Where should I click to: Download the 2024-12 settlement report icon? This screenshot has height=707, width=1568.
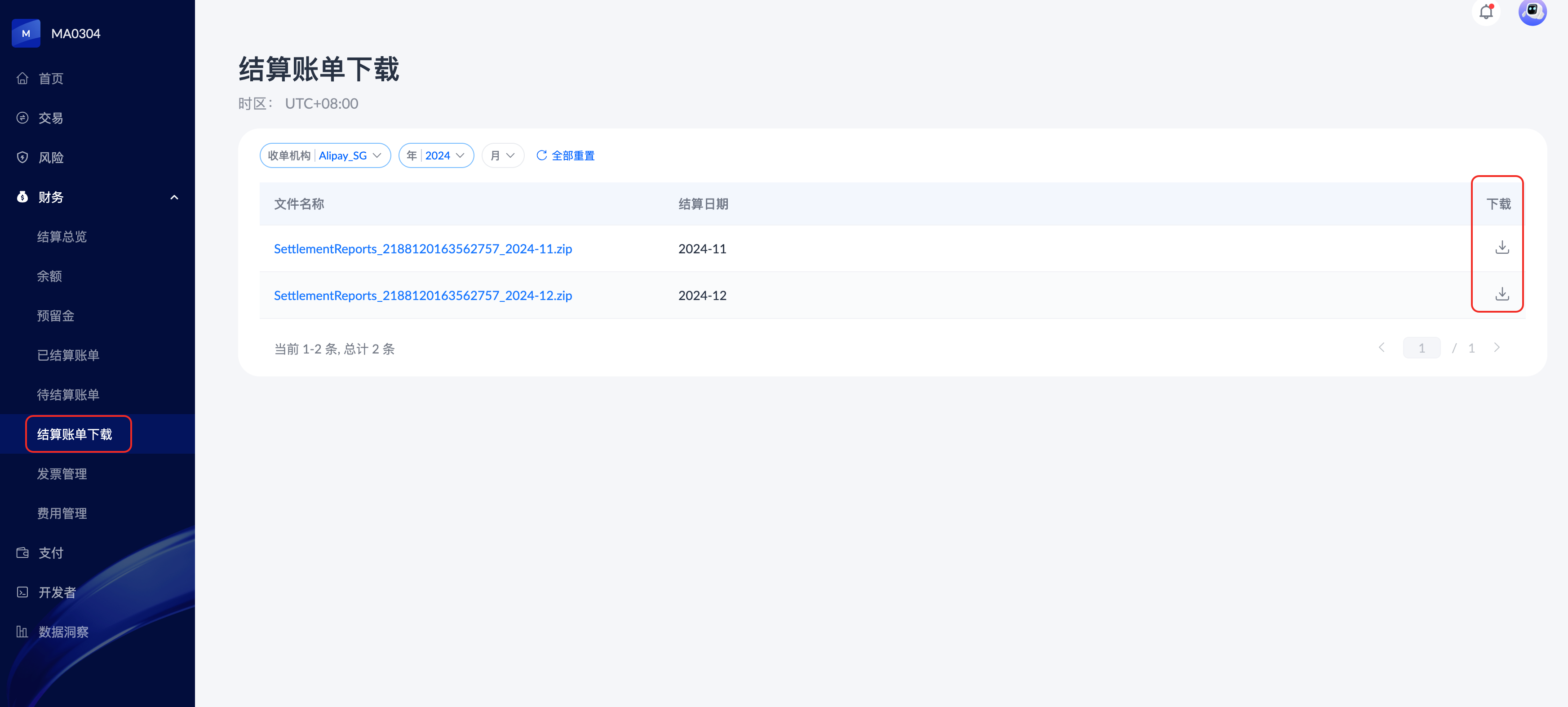point(1502,295)
